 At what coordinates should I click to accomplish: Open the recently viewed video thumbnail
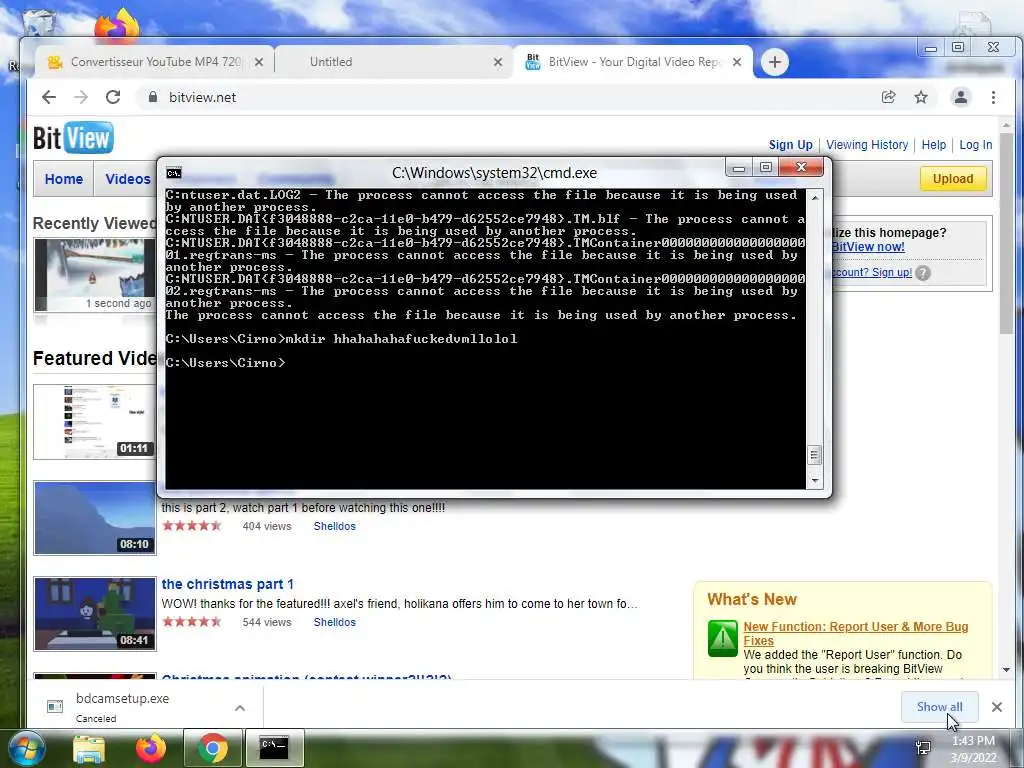click(95, 274)
